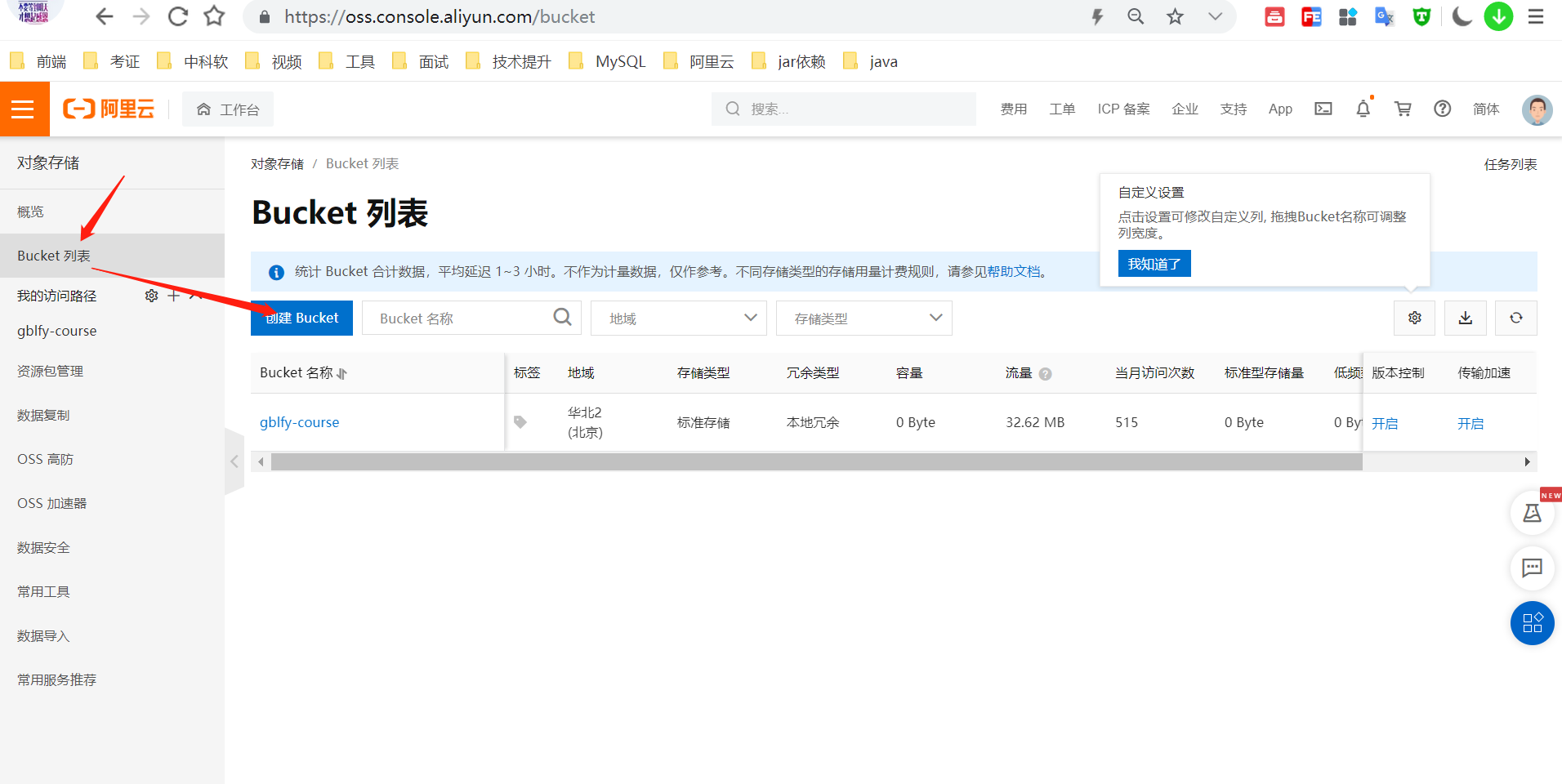Open the 简体 language menu
The width and height of the screenshot is (1562, 784).
(x=1485, y=109)
